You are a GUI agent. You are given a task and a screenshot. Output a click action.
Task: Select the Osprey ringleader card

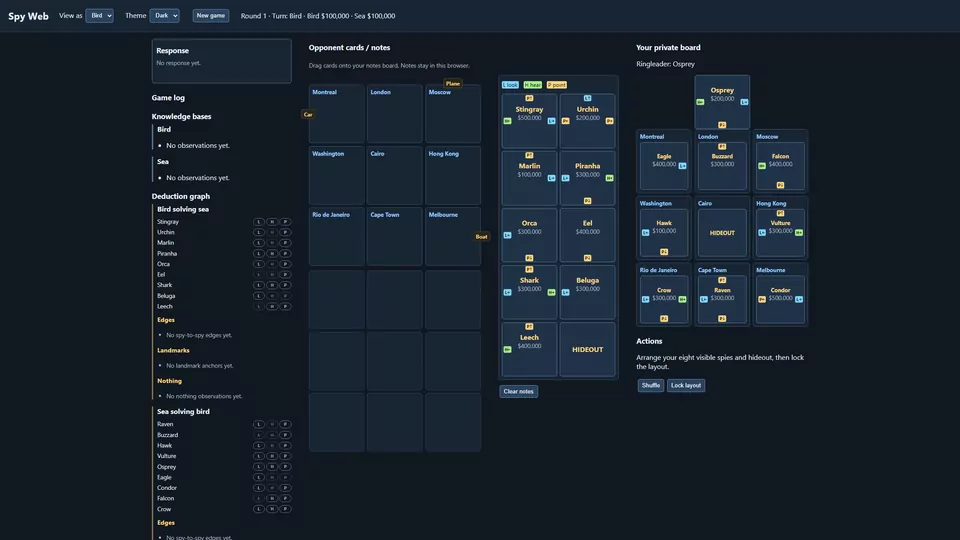(722, 102)
